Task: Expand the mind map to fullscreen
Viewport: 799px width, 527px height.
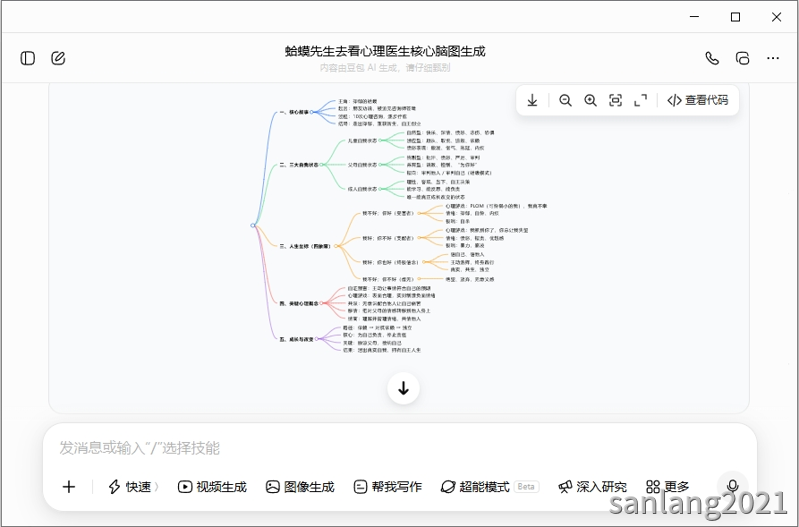Action: tap(641, 100)
